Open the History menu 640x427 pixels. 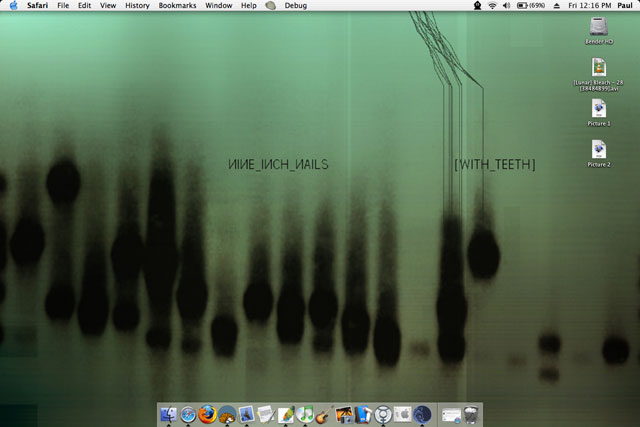click(x=136, y=6)
